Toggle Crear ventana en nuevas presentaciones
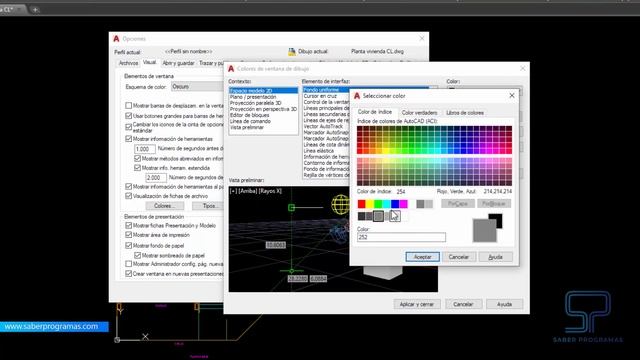 point(129,274)
